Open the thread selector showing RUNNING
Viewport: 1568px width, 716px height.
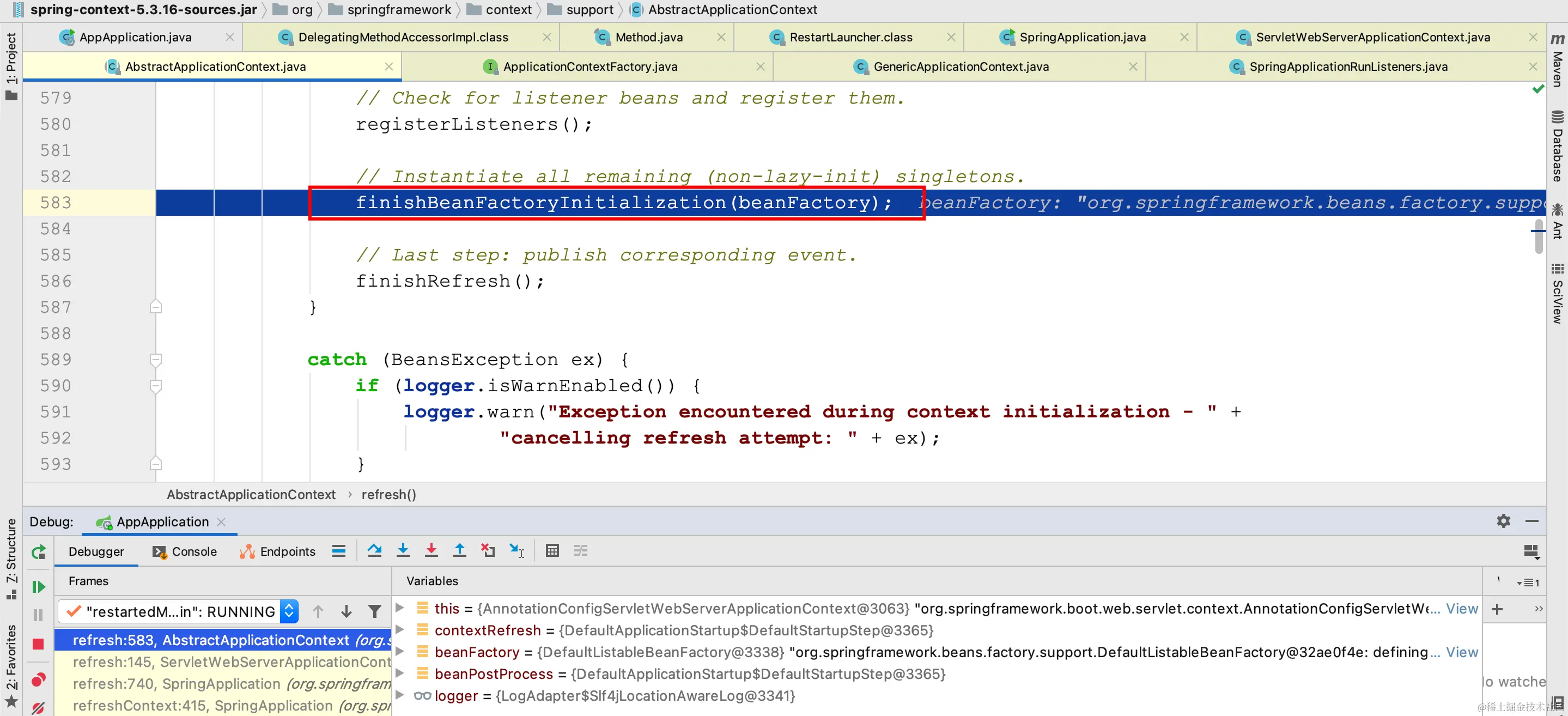point(289,611)
